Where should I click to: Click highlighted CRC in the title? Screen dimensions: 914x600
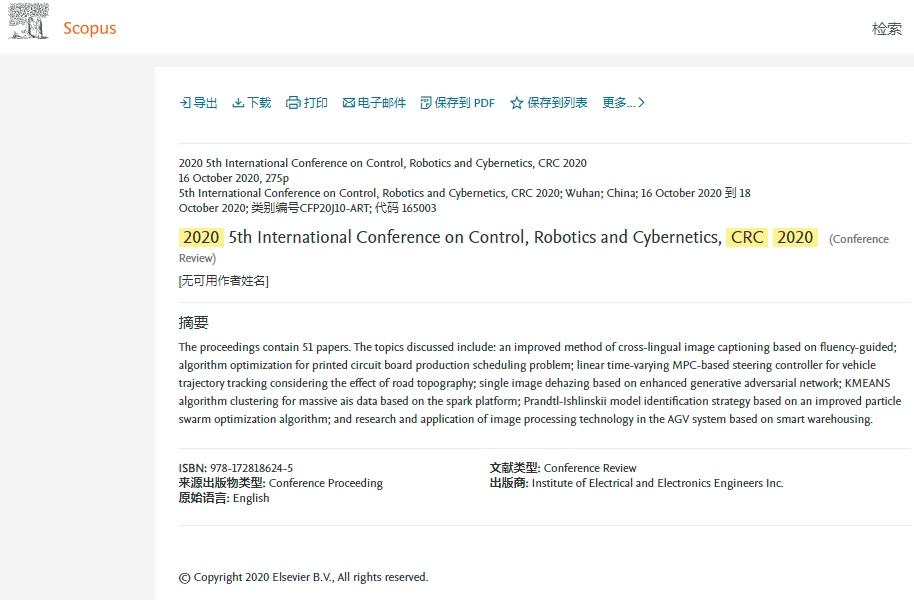pyautogui.click(x=747, y=237)
